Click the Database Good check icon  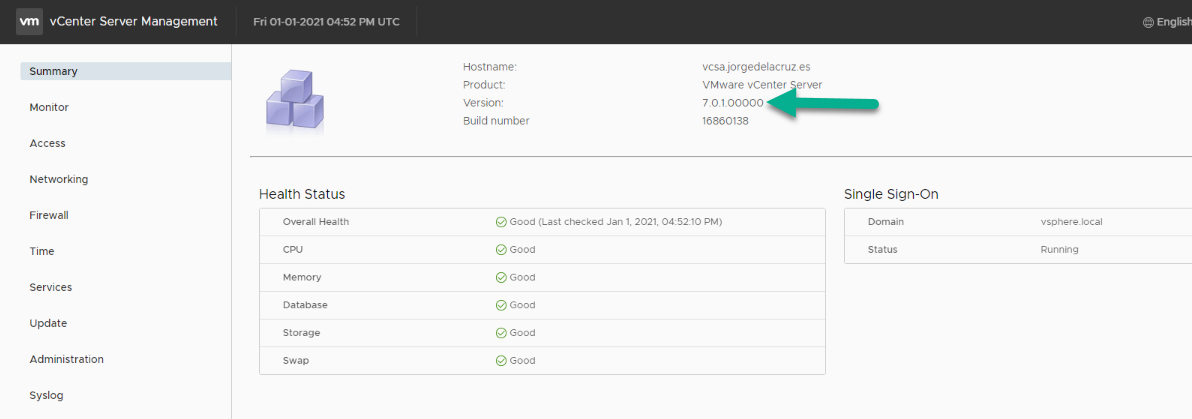(x=501, y=305)
